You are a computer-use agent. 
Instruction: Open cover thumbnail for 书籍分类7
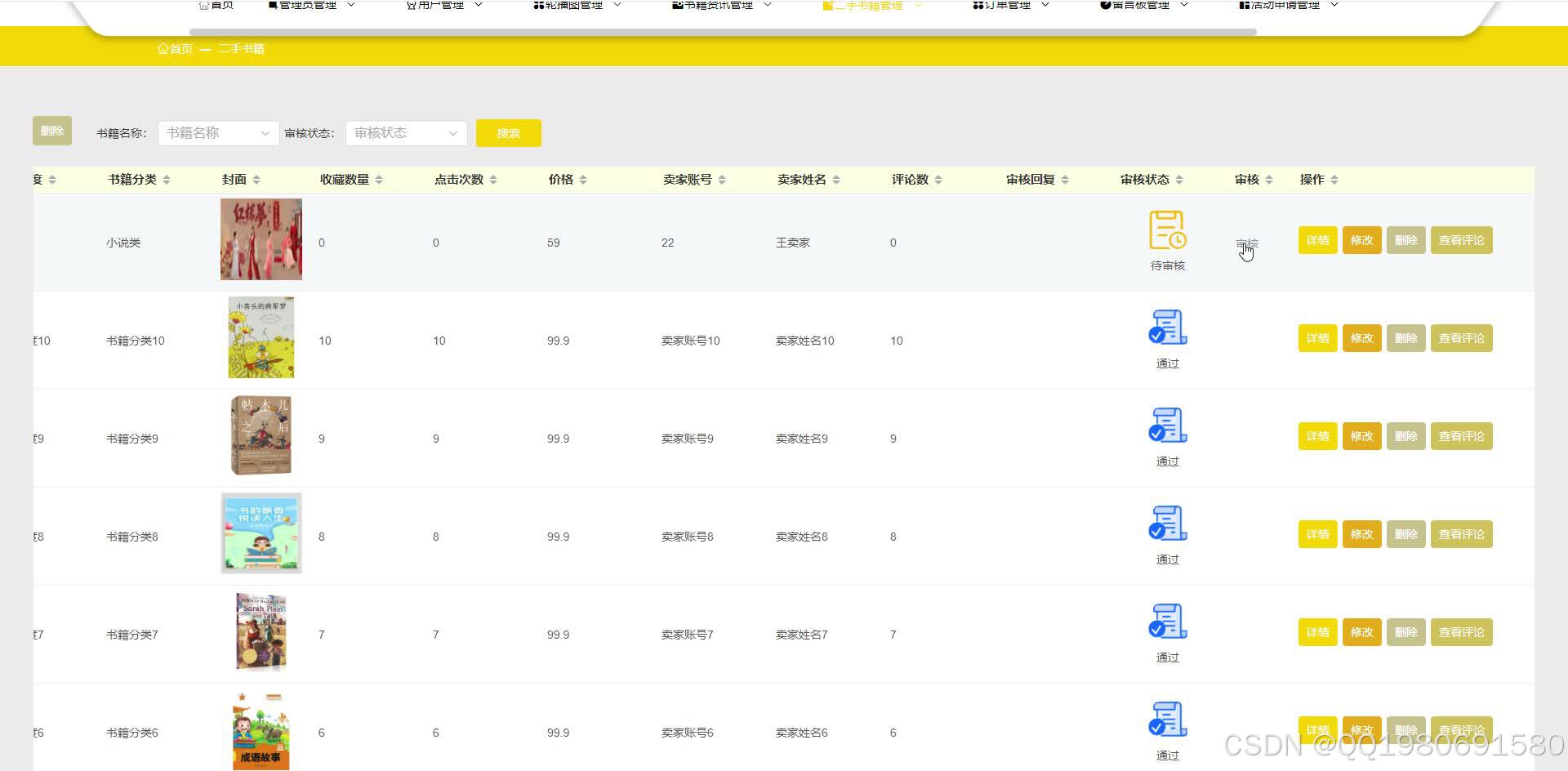coord(261,631)
